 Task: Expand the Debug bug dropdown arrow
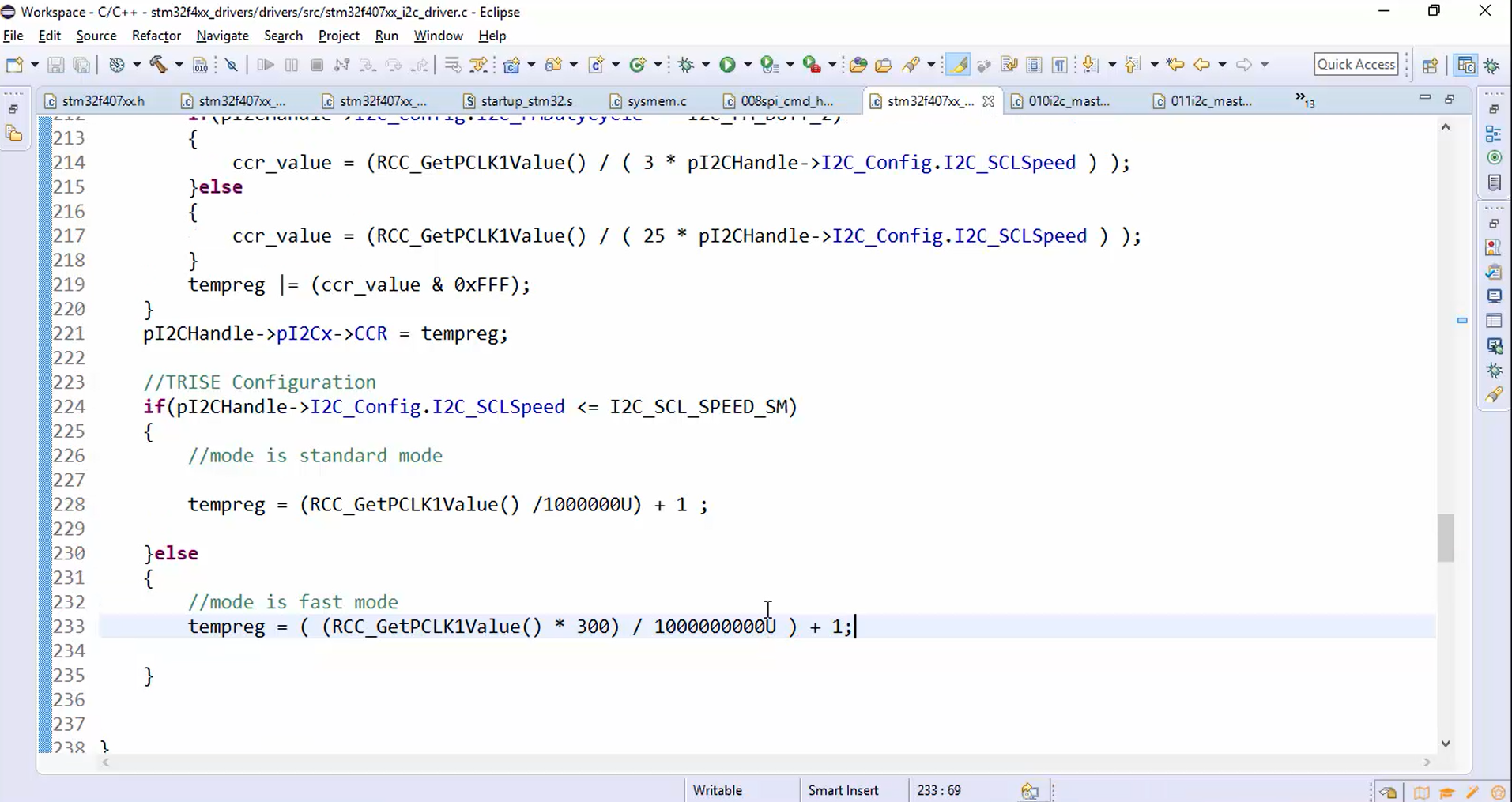pos(706,65)
